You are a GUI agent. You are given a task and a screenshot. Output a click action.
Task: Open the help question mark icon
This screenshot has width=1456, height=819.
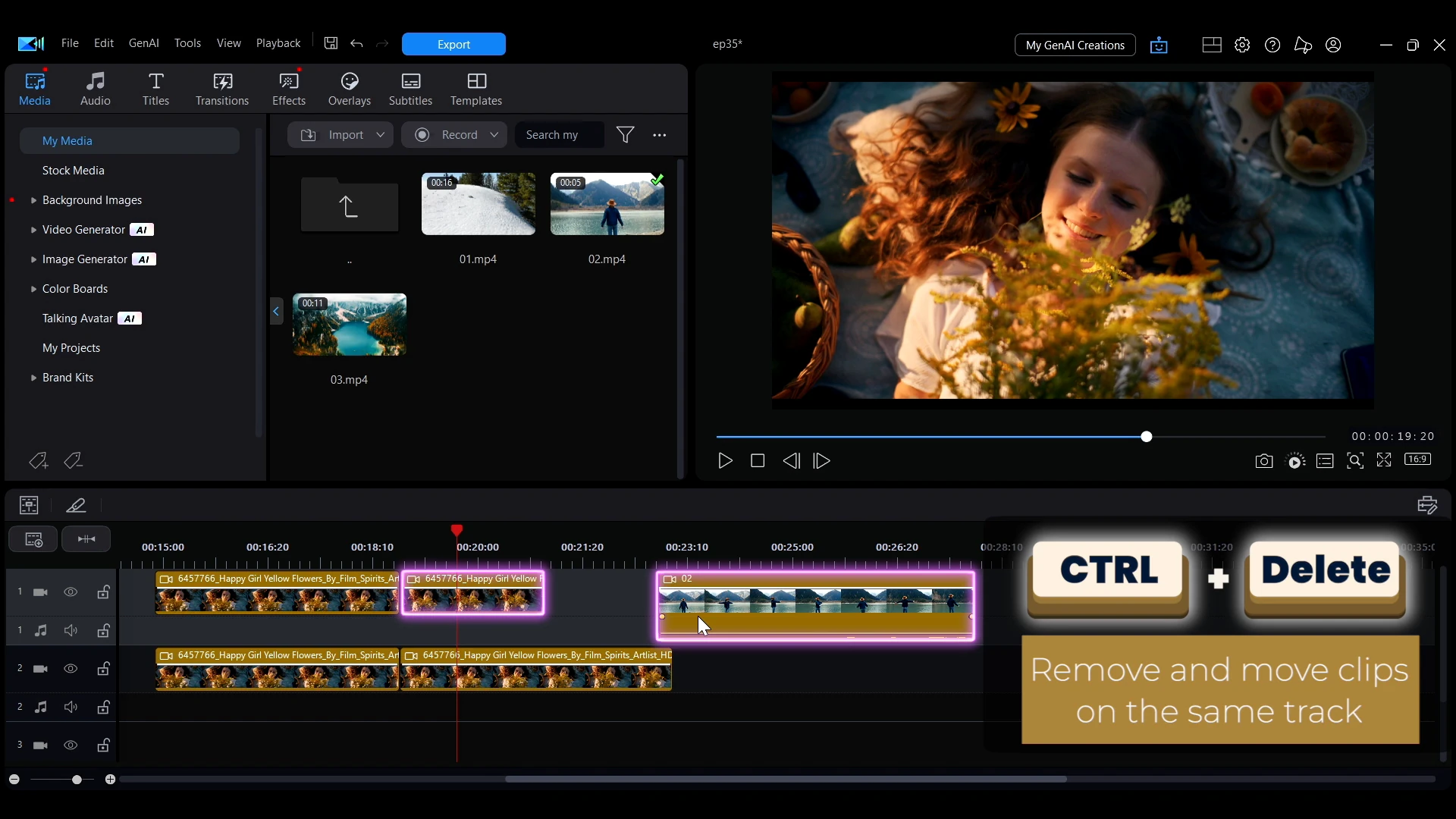1272,45
